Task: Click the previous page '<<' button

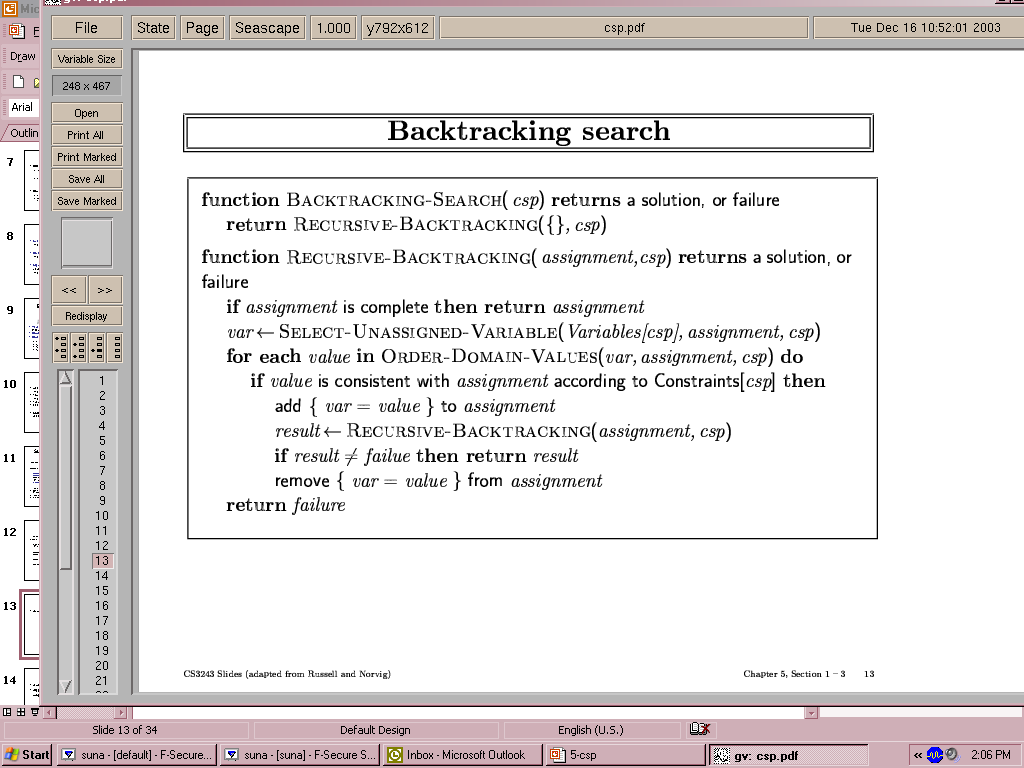Action: pos(69,290)
